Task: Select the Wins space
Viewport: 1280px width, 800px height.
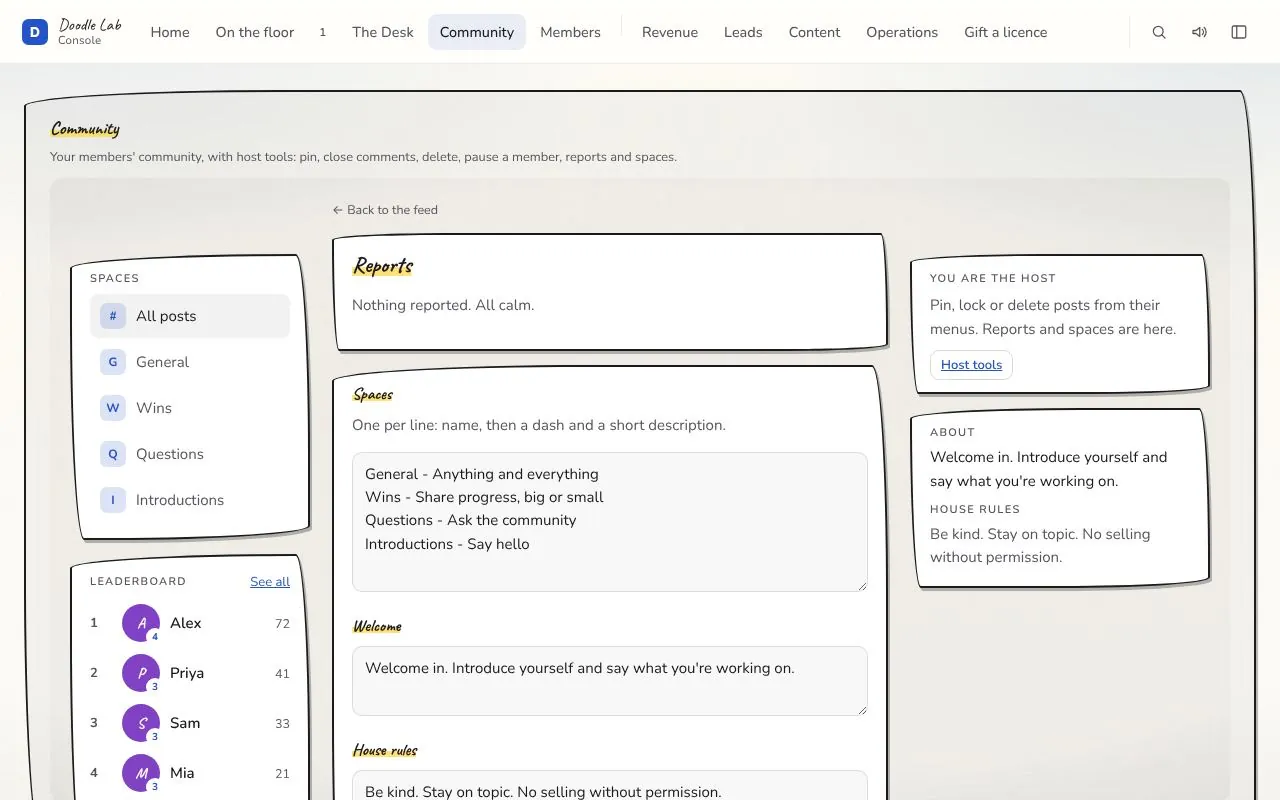Action: pos(190,408)
